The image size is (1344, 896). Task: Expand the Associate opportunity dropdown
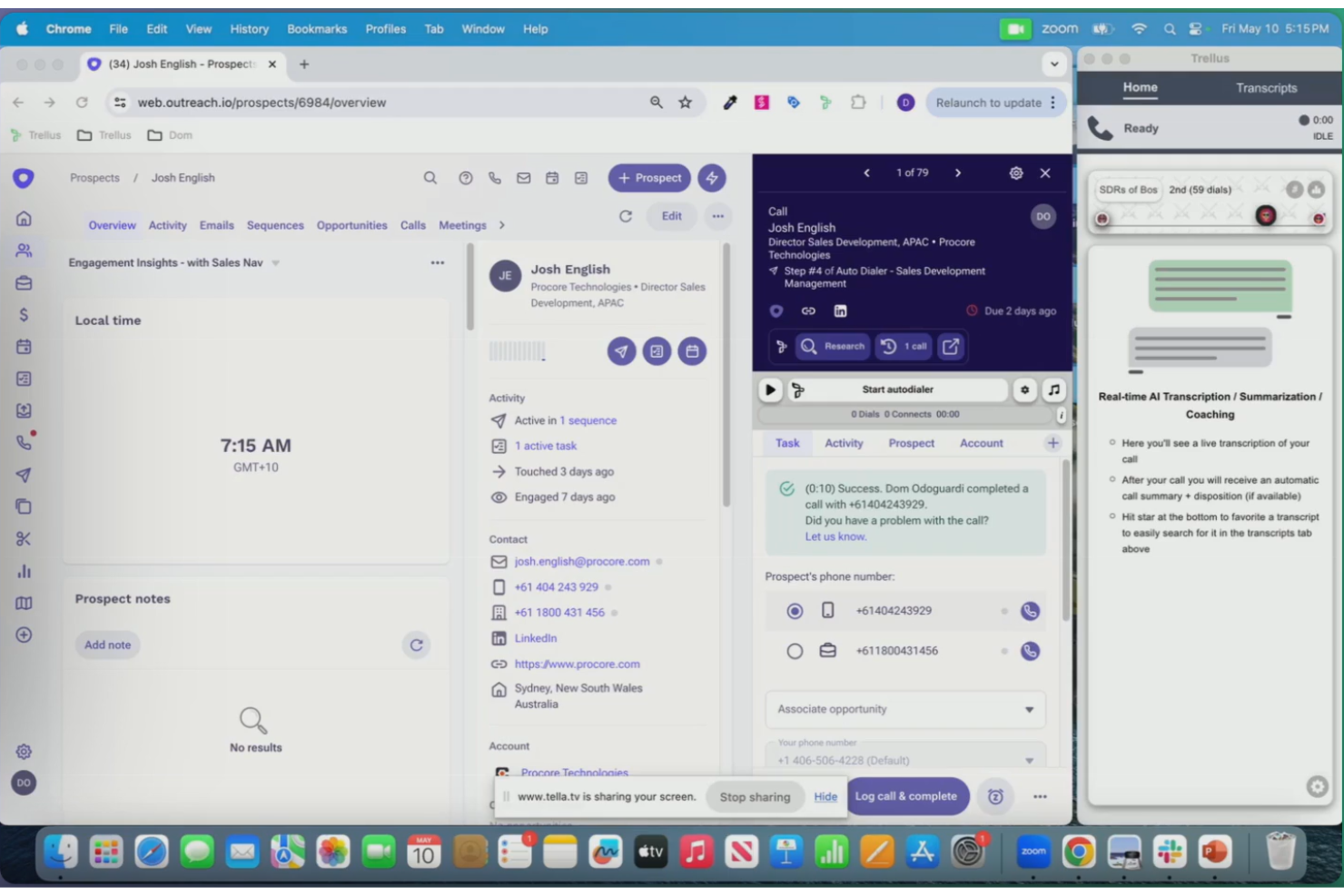tap(1027, 709)
